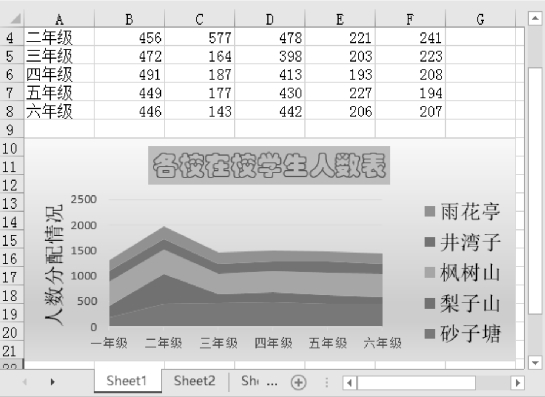This screenshot has width=545, height=397.
Task: Select column G header
Action: [x=480, y=19]
